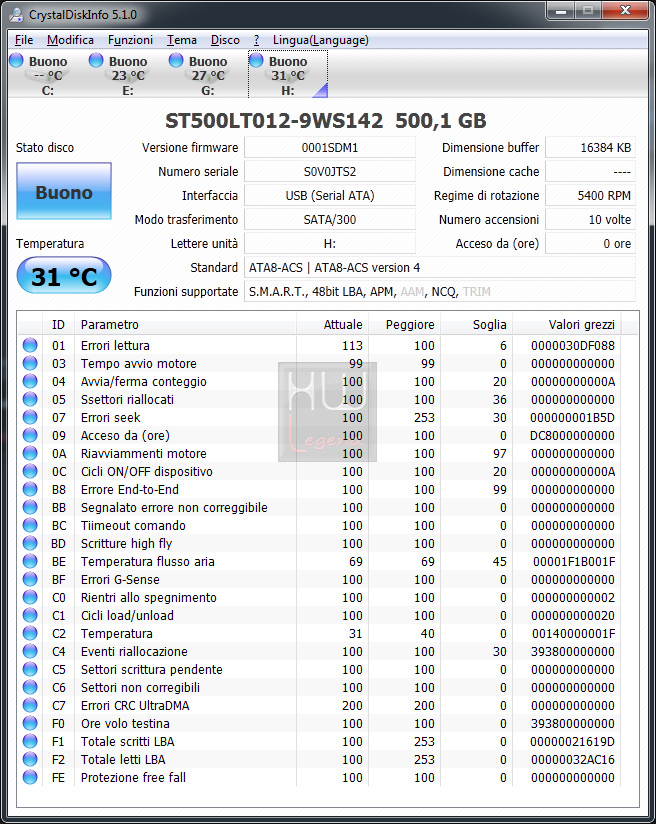Select the H: drive tab at 31 °C

click(x=288, y=75)
